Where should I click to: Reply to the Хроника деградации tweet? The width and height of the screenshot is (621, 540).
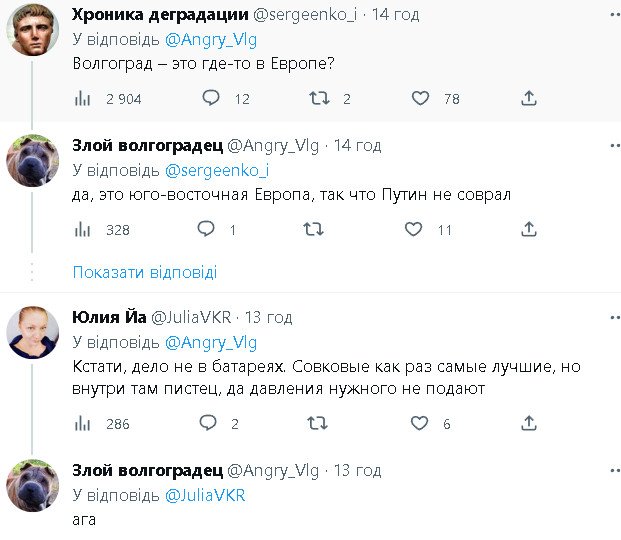click(x=211, y=98)
